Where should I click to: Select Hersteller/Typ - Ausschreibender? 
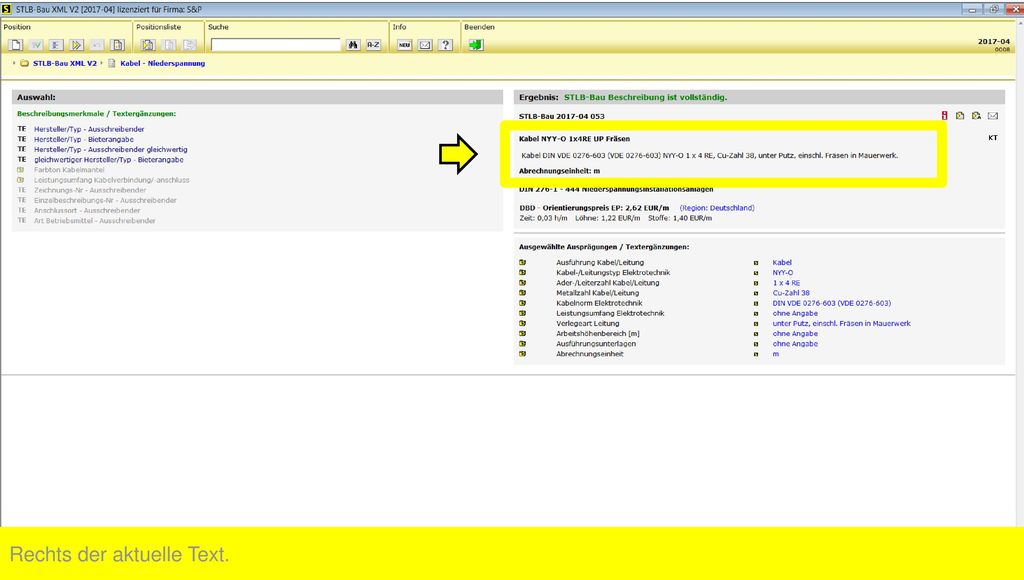coord(89,129)
